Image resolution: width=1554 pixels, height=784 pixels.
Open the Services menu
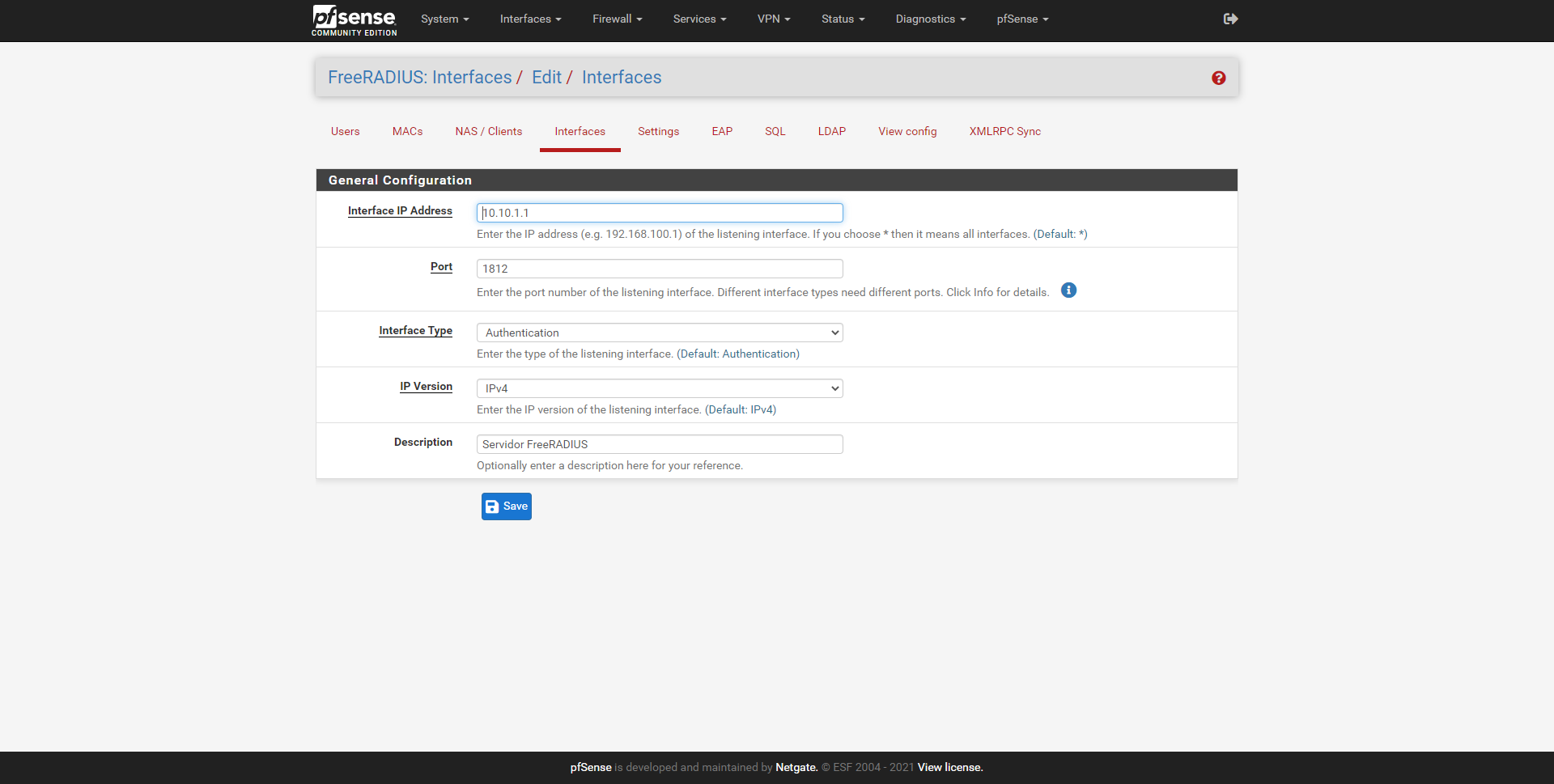point(699,19)
